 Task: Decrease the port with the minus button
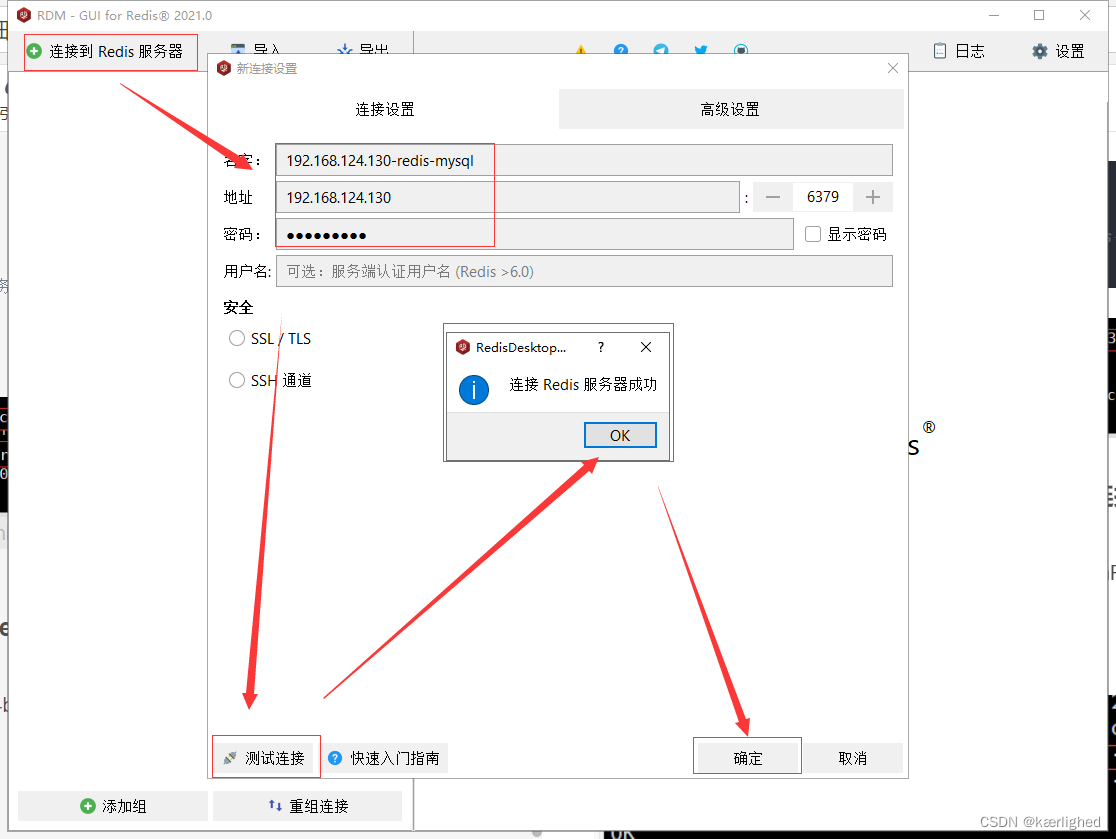coord(772,197)
